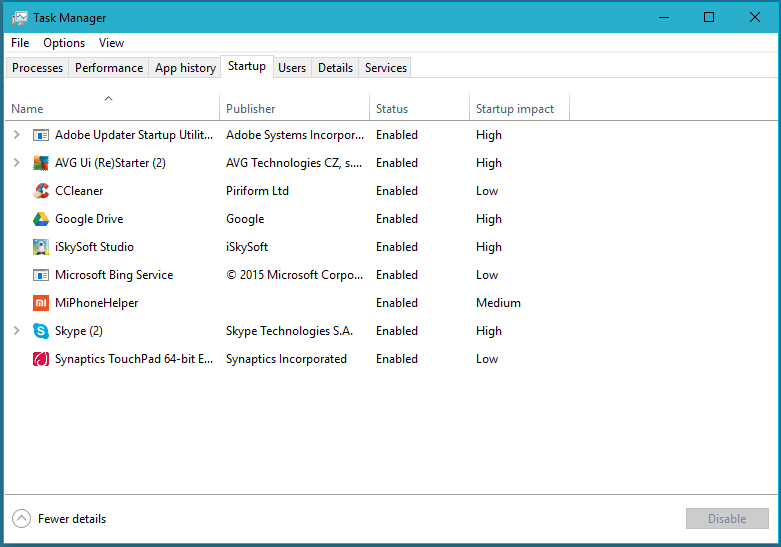This screenshot has height=547, width=781.
Task: Click the Adobe Updater Startup Utility icon
Action: click(x=41, y=135)
